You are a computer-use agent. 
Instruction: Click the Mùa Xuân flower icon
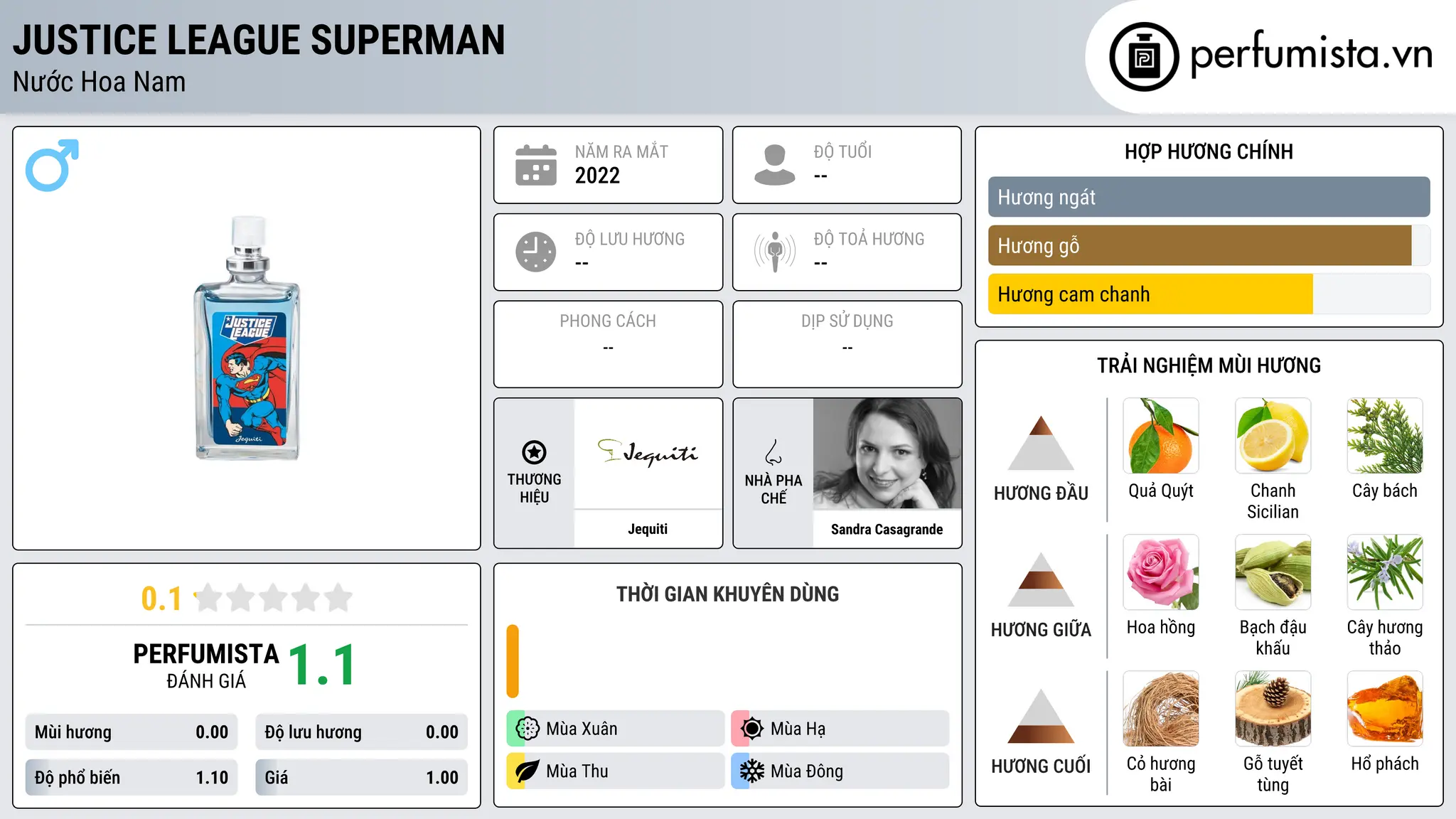pos(528,729)
